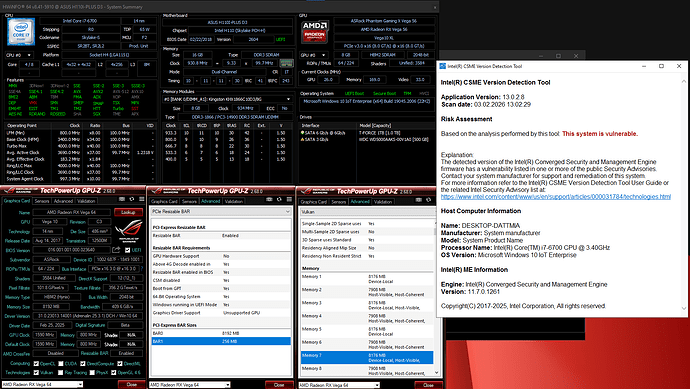Click the CSME Detection Tool title bar icon
This screenshot has width=690, height=389.
click(x=443, y=66)
